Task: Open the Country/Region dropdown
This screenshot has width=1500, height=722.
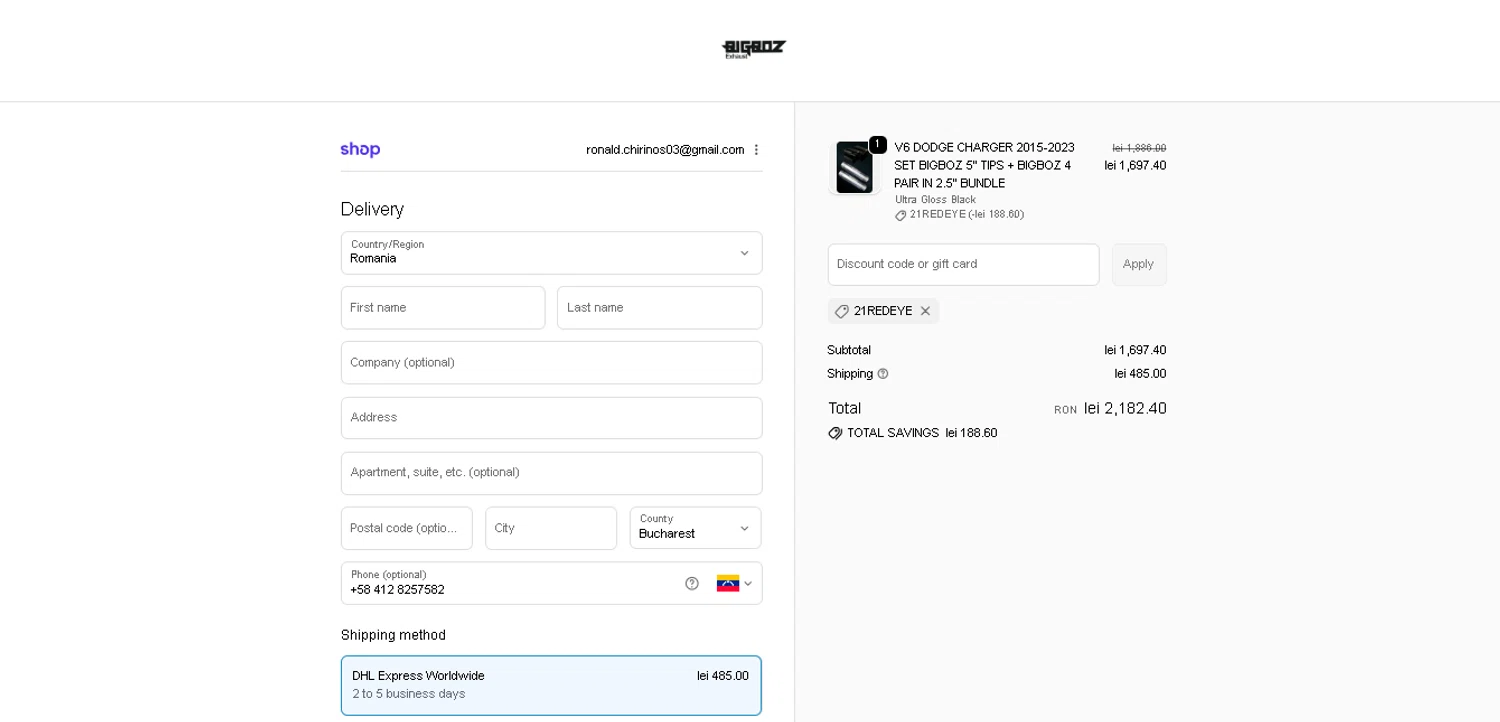Action: pyautogui.click(x=551, y=253)
